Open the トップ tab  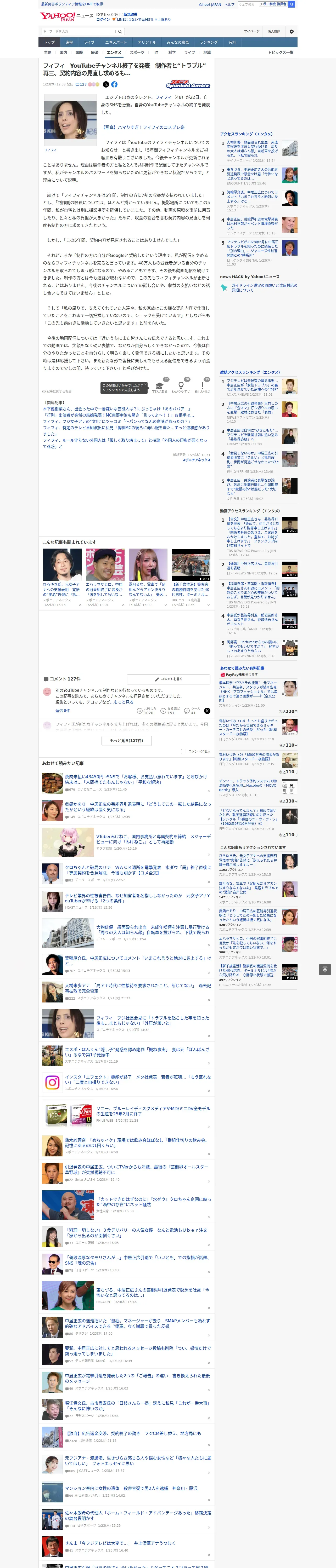pyautogui.click(x=49, y=42)
